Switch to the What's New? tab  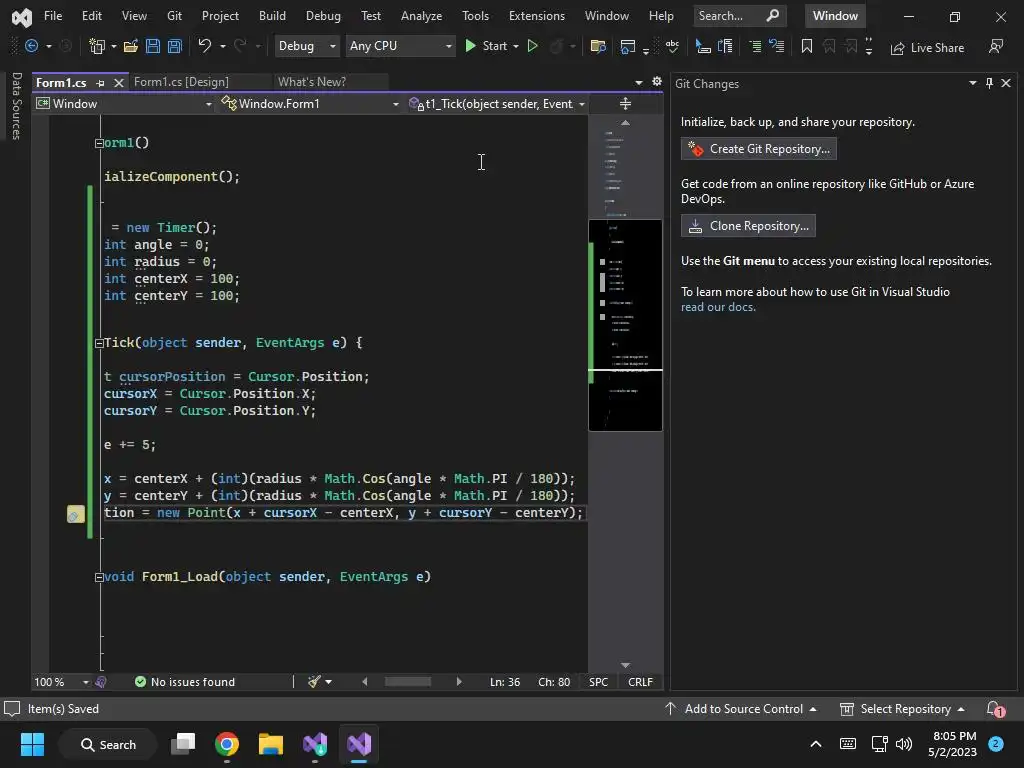point(312,82)
